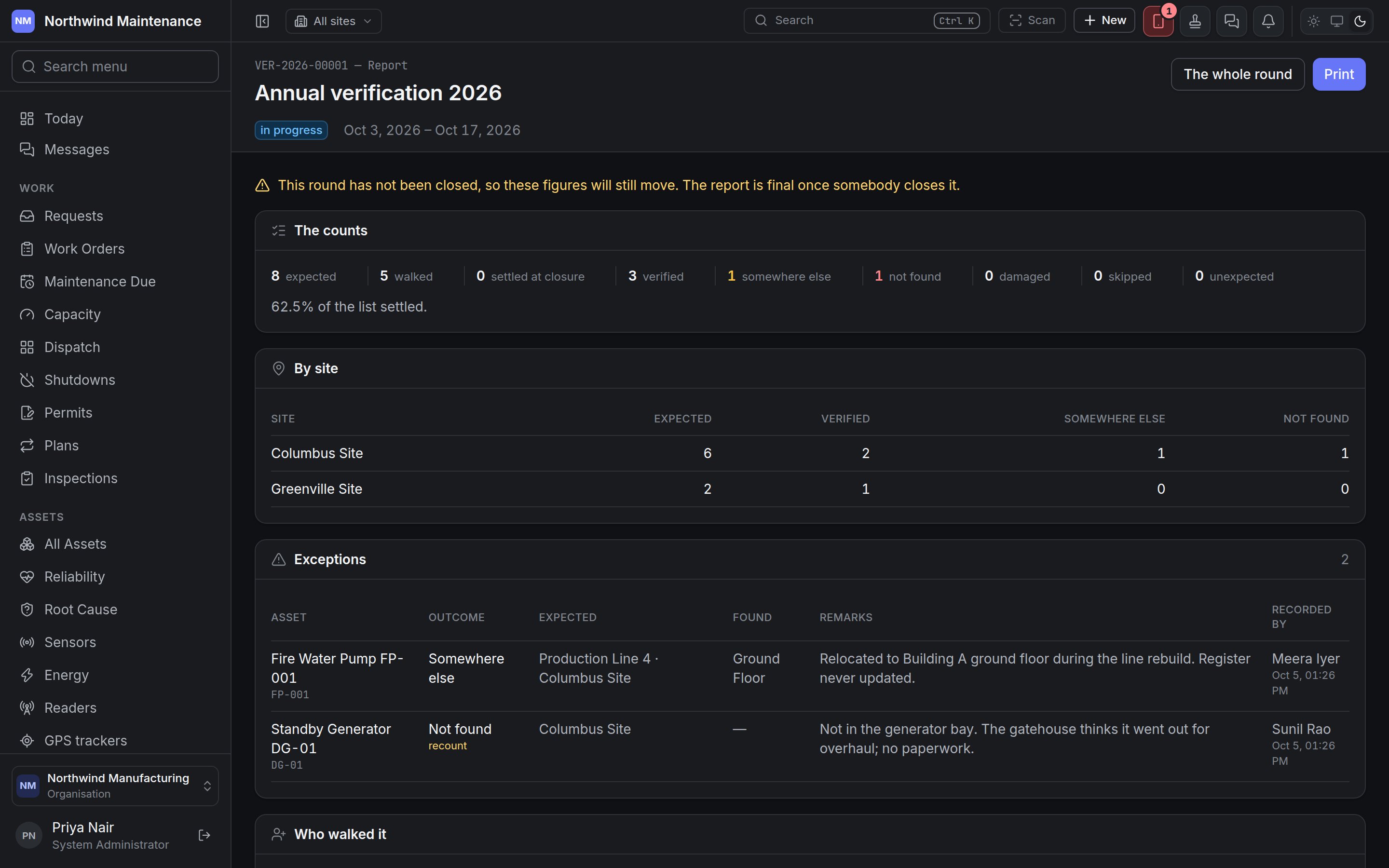Open the red device alert icon
The height and width of the screenshot is (868, 1389).
1158,21
